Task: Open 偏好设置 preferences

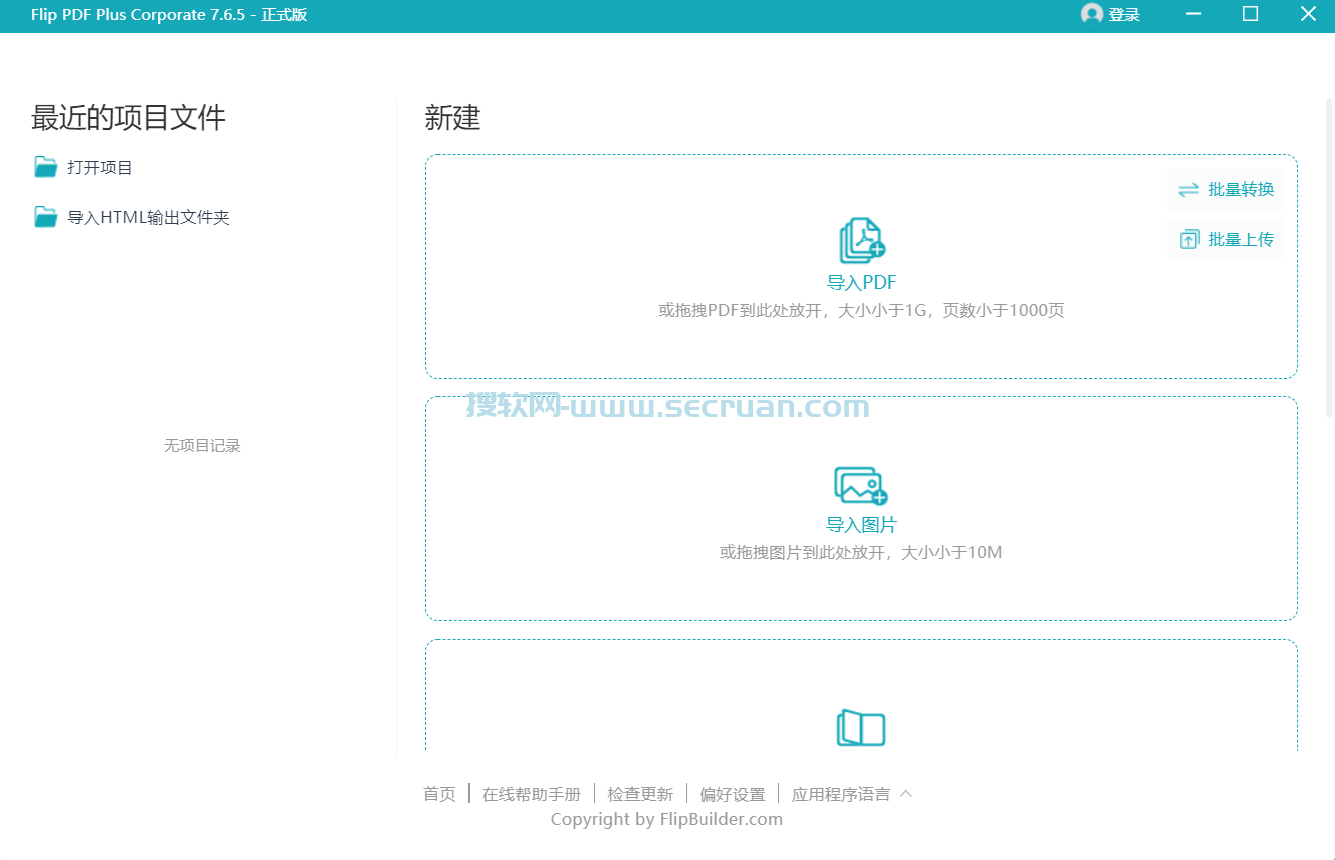Action: (732, 794)
